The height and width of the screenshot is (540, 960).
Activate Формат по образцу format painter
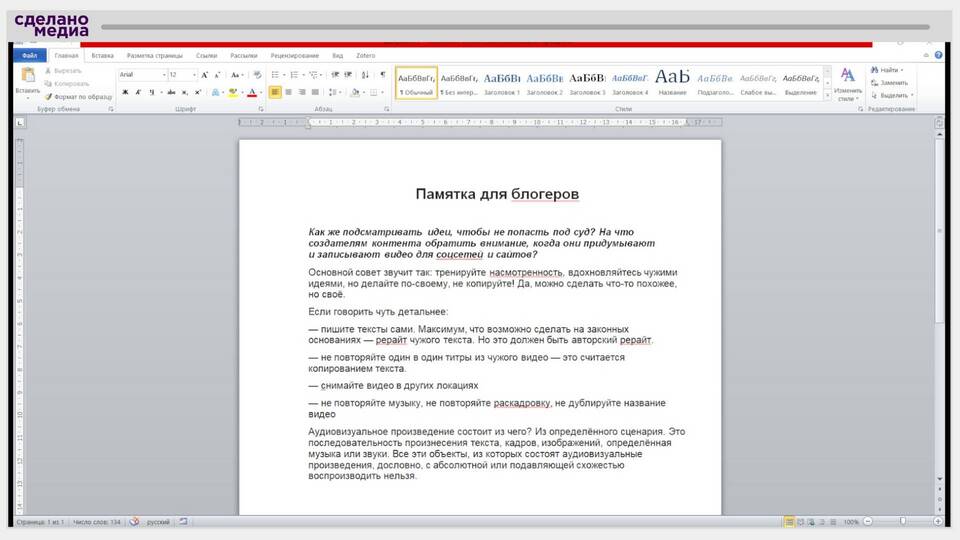point(78,97)
